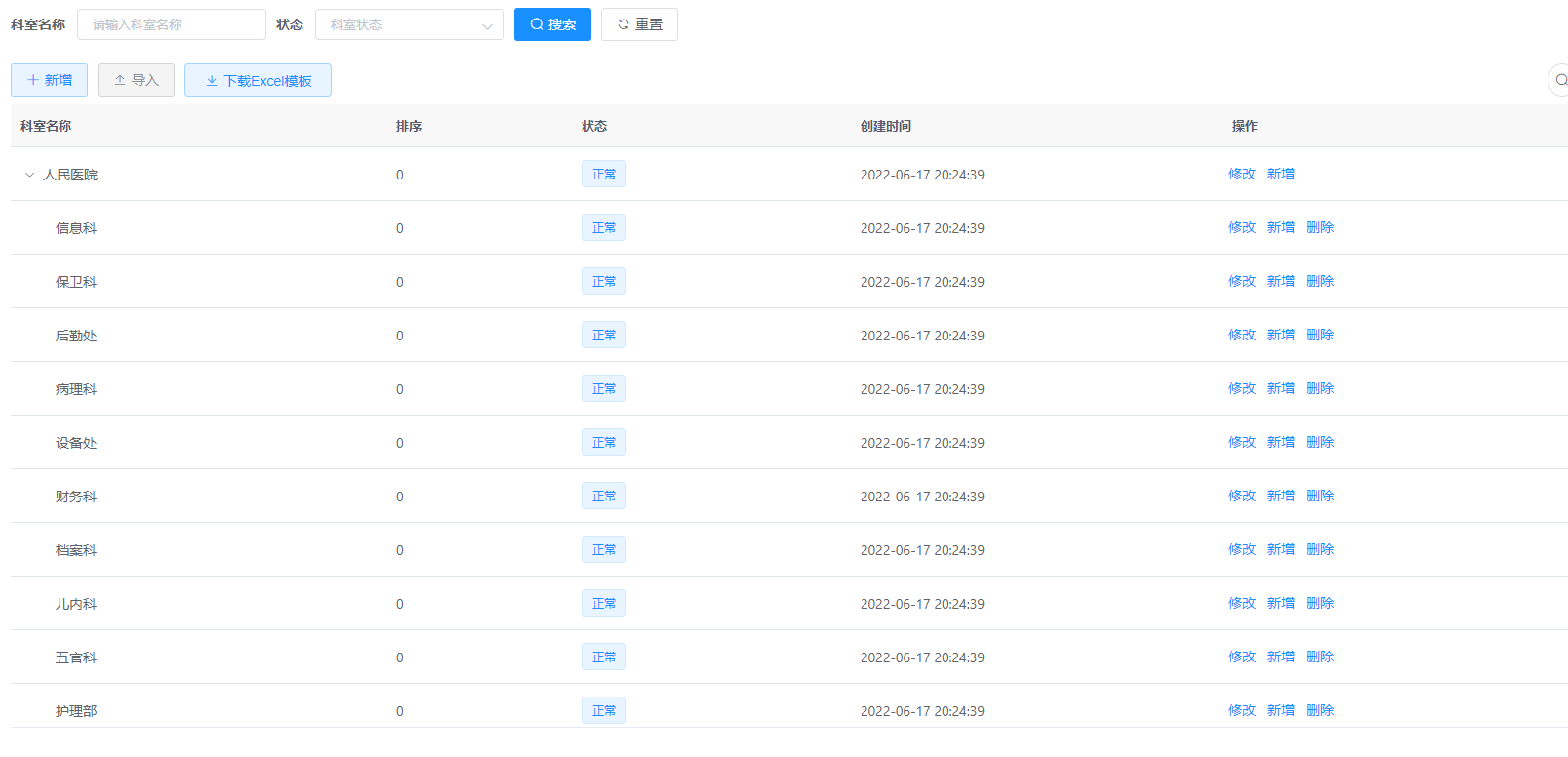Image resolution: width=1568 pixels, height=757 pixels.
Task: Click 新增 in the 病理科 row
Action: pos(1281,388)
